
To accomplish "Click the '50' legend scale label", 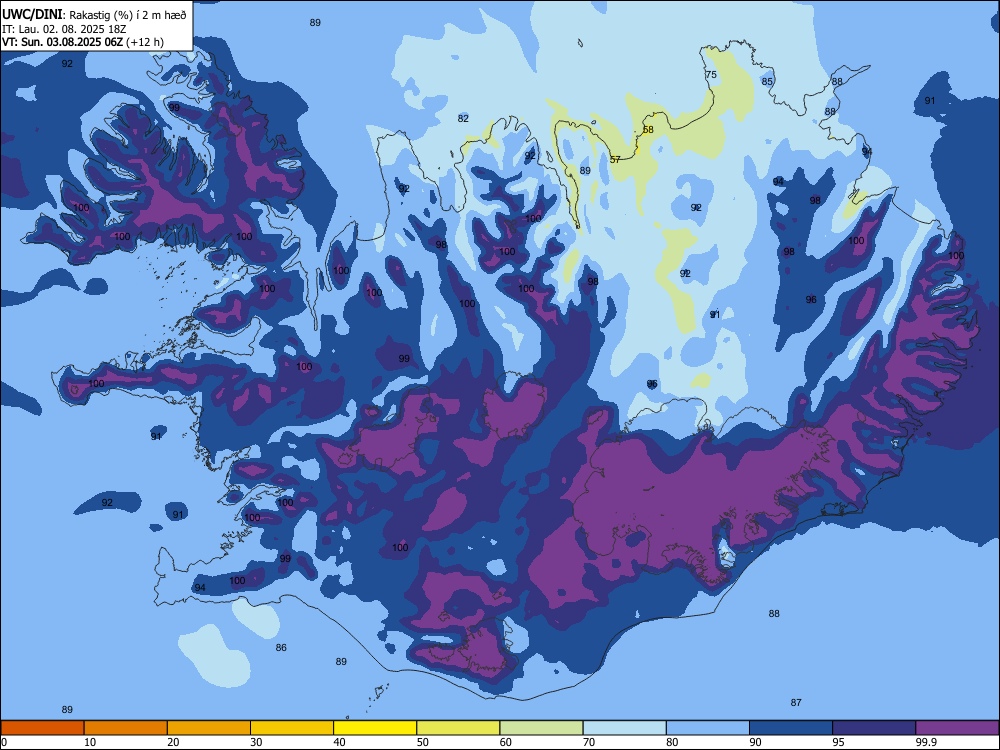I will [423, 742].
